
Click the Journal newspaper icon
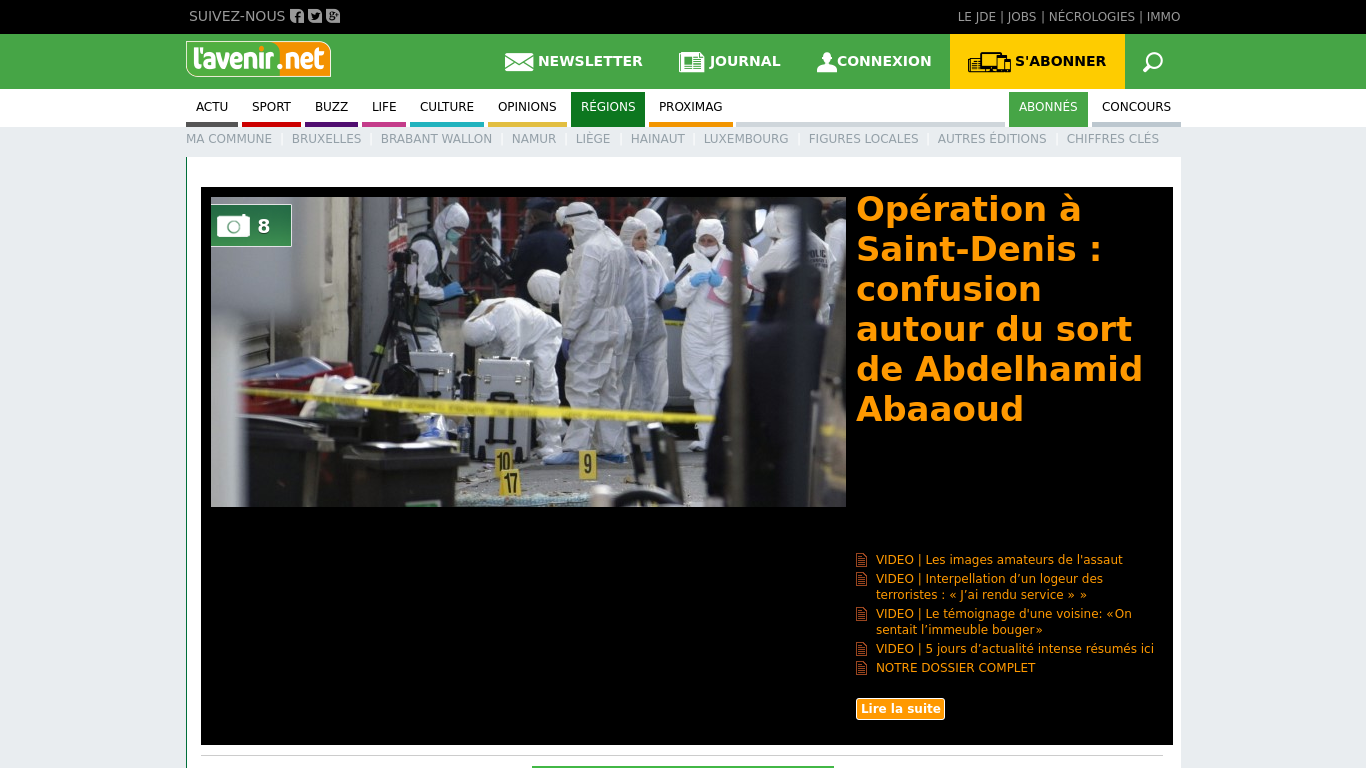(x=691, y=61)
